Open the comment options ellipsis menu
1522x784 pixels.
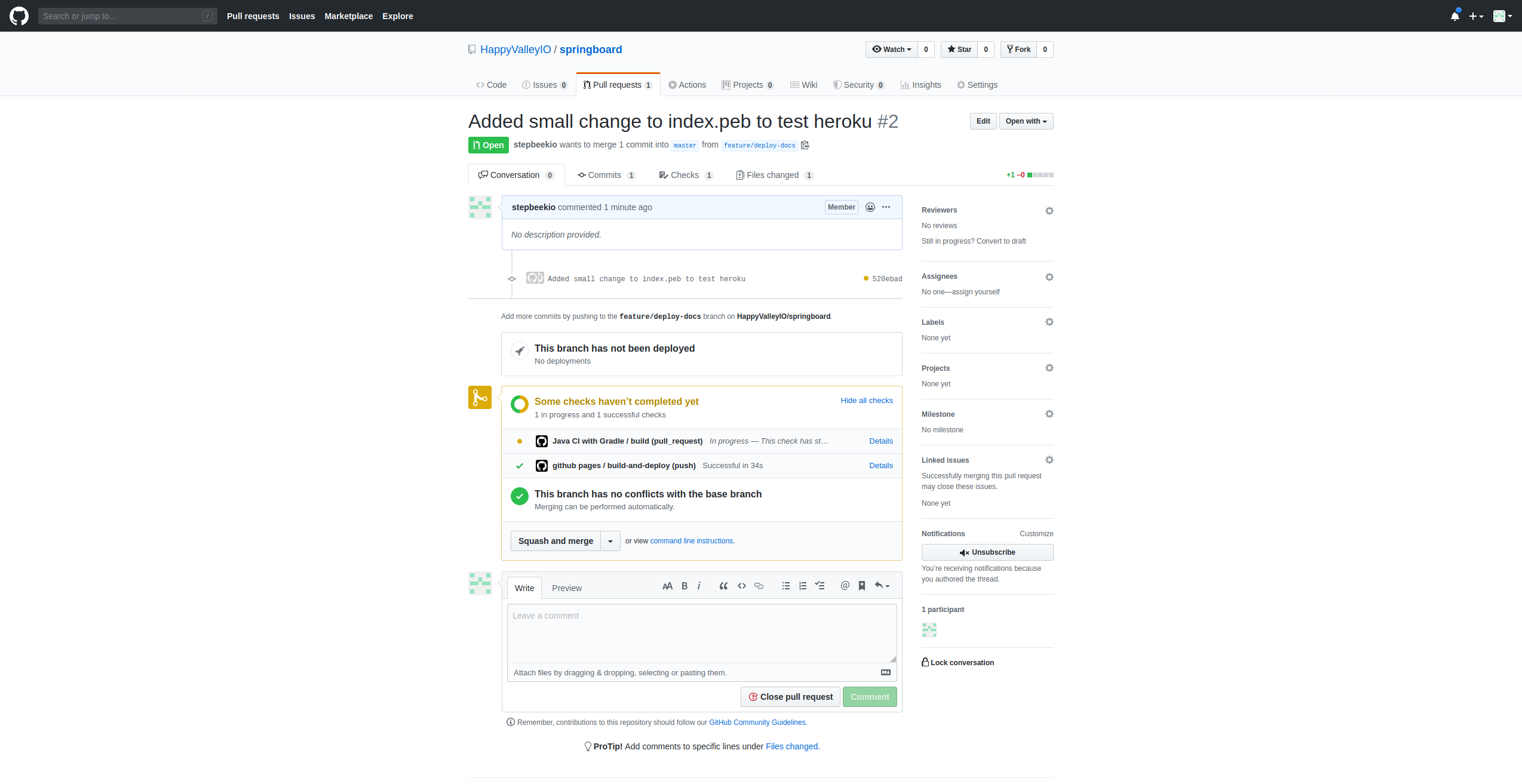[x=886, y=207]
